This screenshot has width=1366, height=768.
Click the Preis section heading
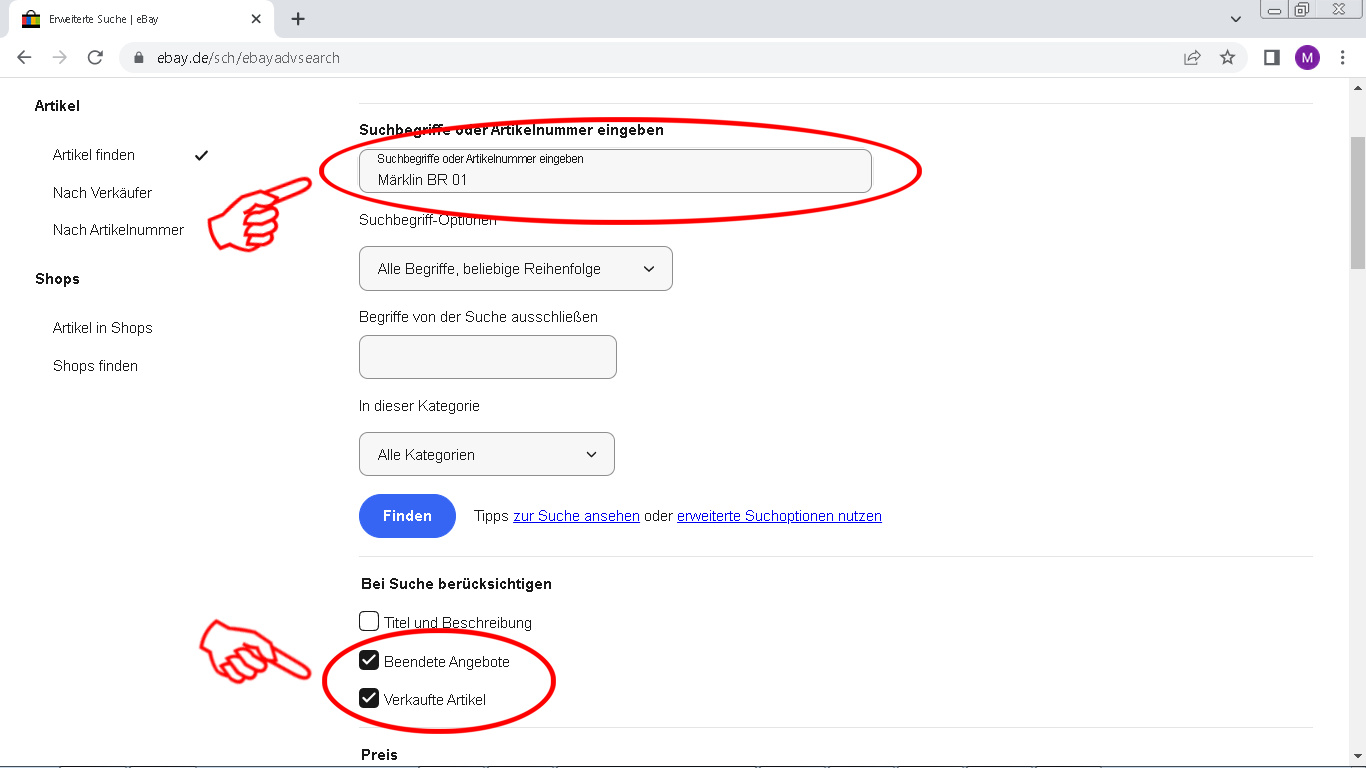pos(379,755)
